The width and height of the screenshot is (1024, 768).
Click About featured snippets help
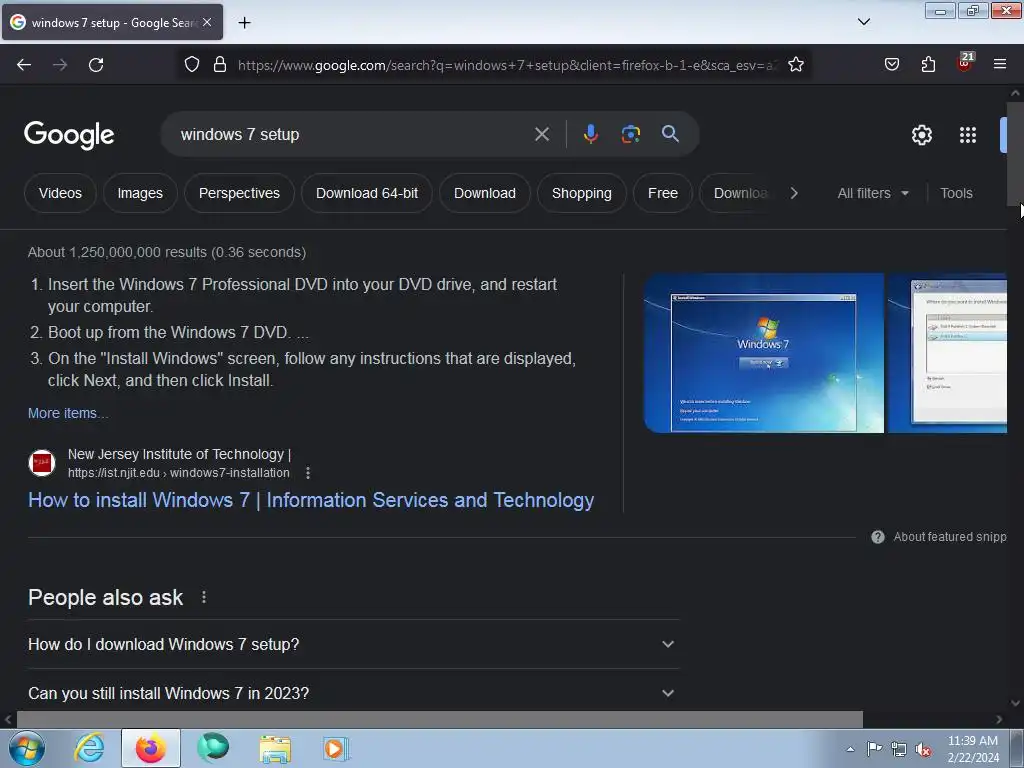pyautogui.click(x=939, y=537)
